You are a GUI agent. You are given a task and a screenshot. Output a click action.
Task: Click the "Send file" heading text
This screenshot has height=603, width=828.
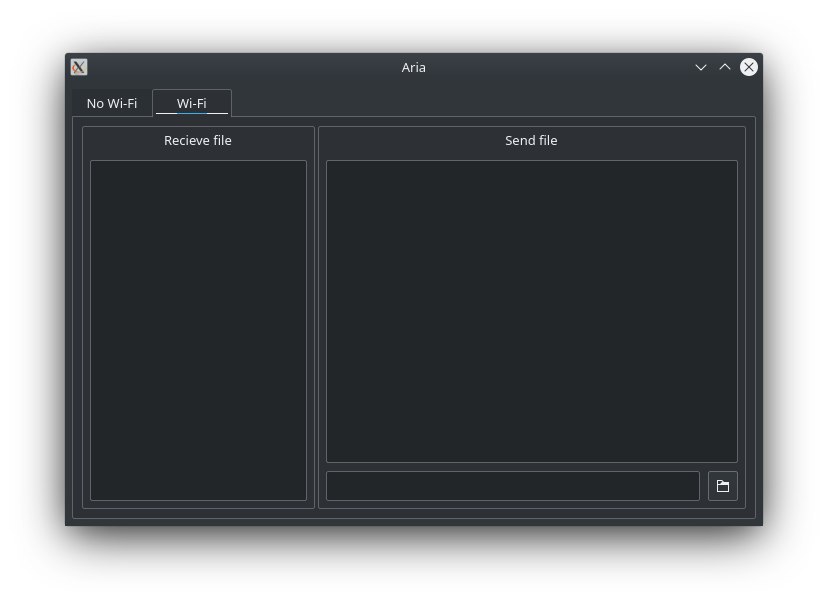point(531,140)
